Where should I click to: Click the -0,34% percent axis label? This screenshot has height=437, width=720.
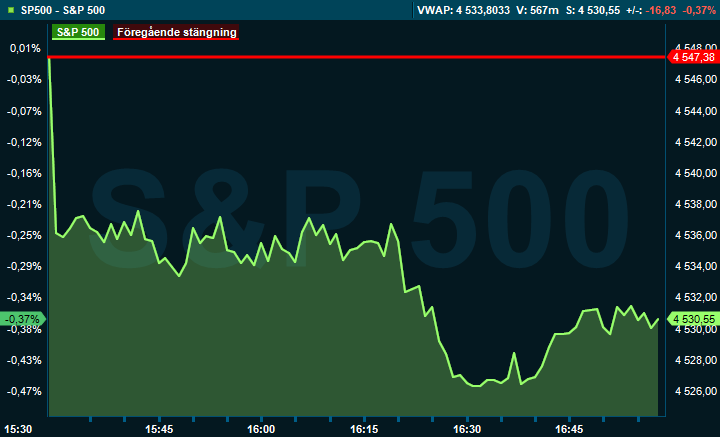click(24, 297)
